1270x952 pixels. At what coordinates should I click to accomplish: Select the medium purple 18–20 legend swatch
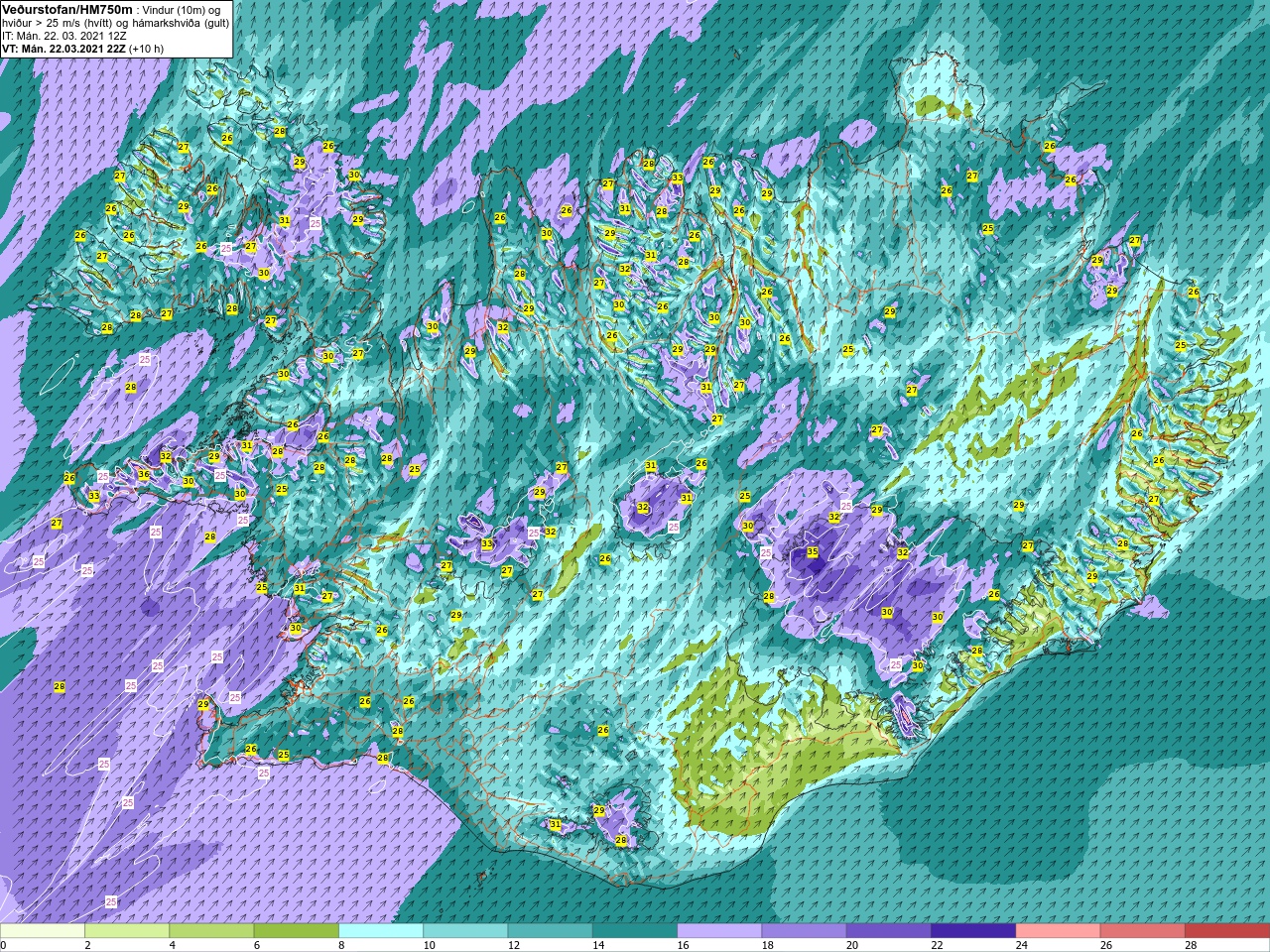pos(804,931)
